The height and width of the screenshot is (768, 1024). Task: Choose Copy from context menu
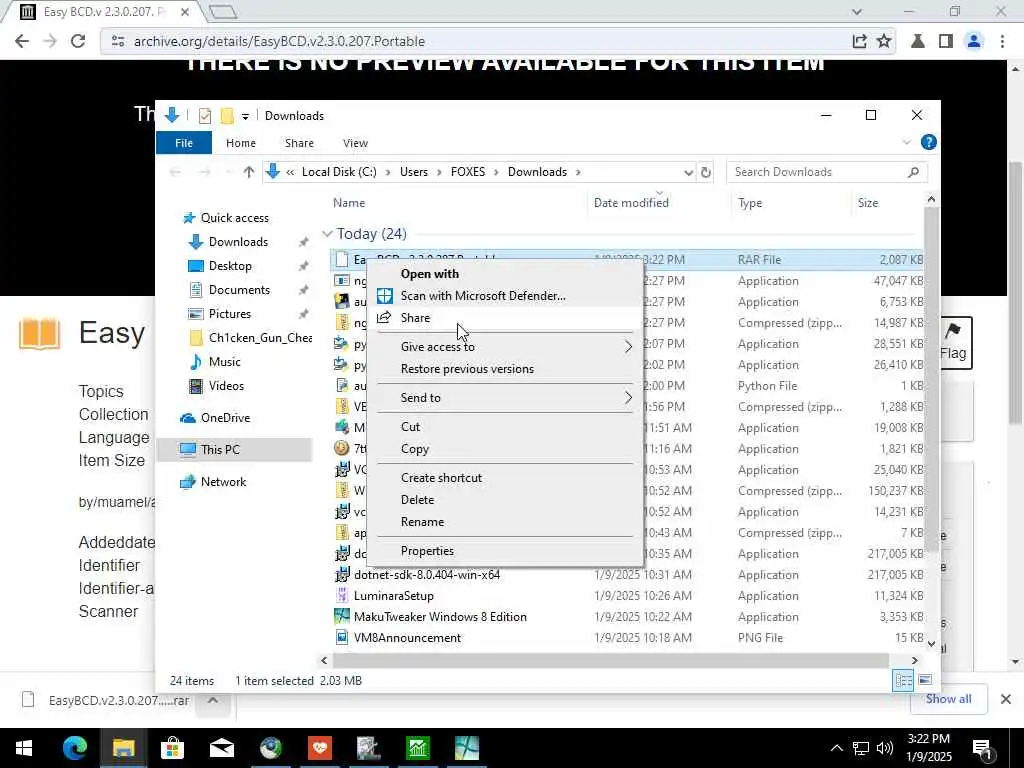point(415,449)
